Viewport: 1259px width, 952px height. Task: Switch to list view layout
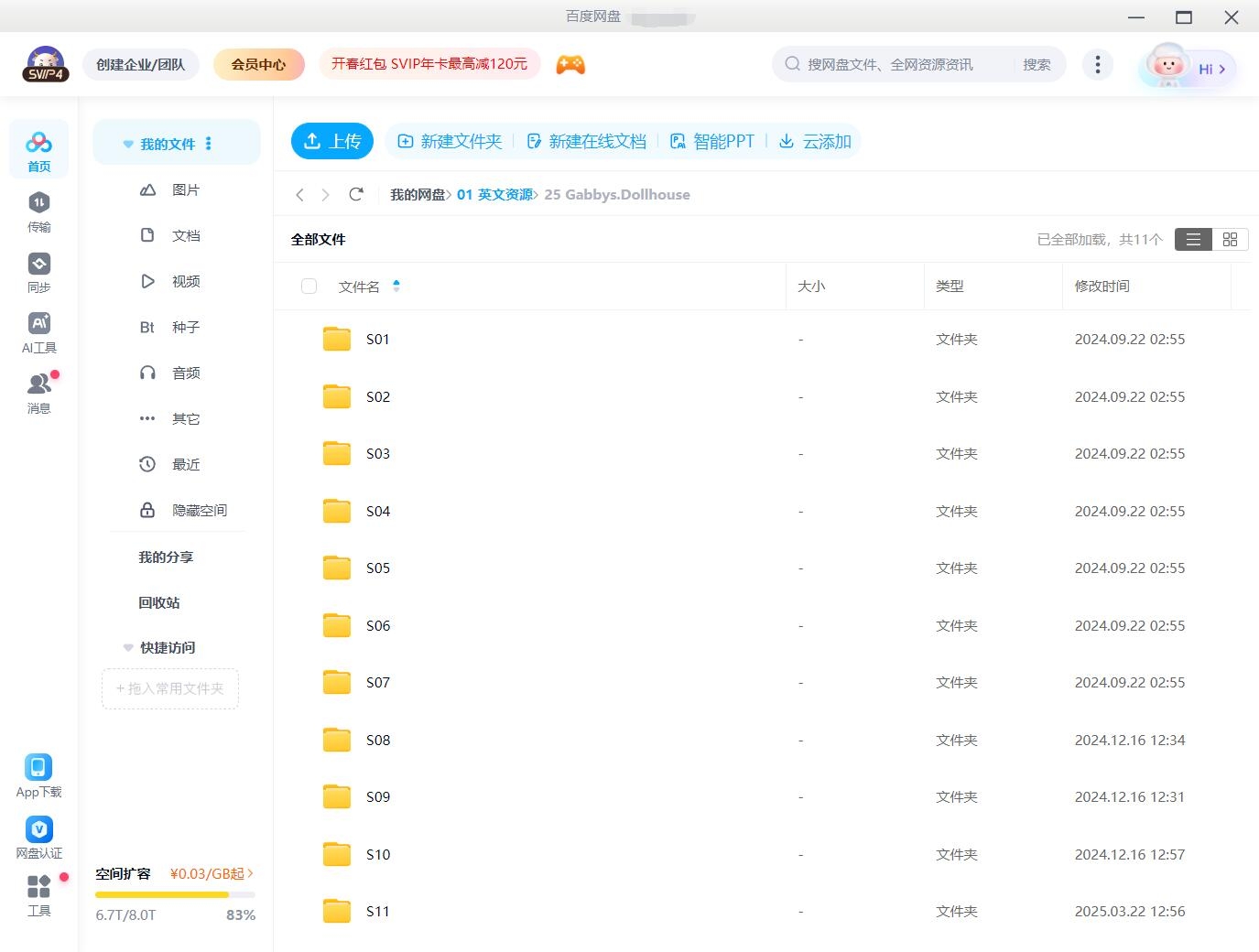pyautogui.click(x=1193, y=239)
